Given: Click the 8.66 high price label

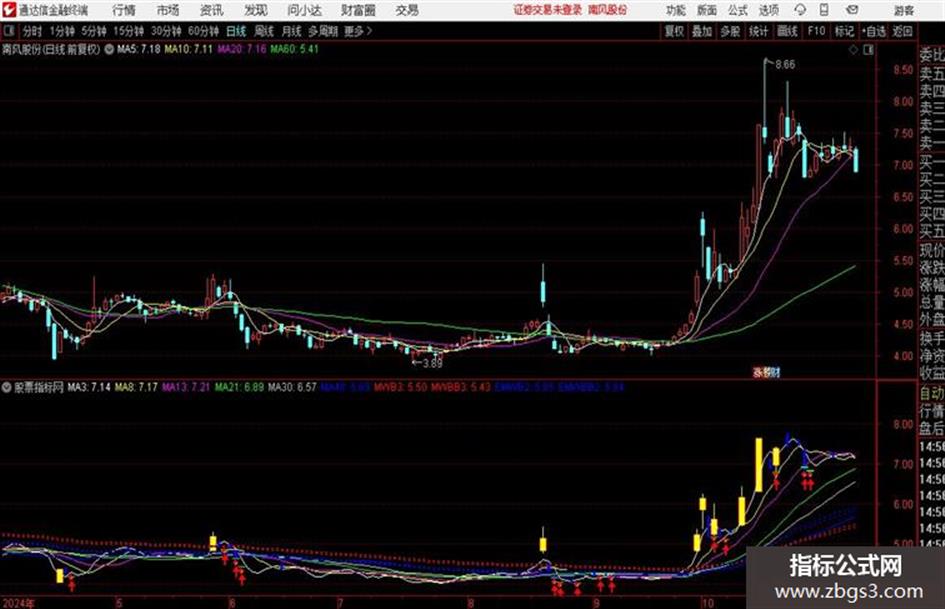Looking at the screenshot, I should tap(785, 65).
